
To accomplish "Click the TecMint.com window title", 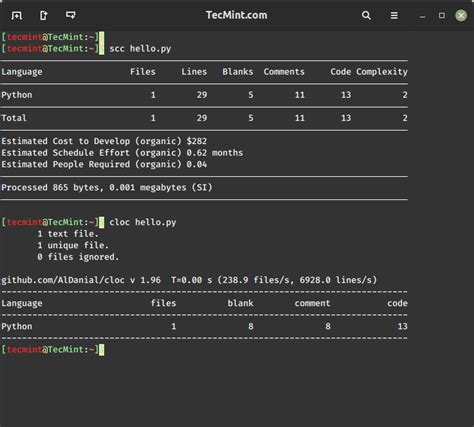I will (x=236, y=15).
